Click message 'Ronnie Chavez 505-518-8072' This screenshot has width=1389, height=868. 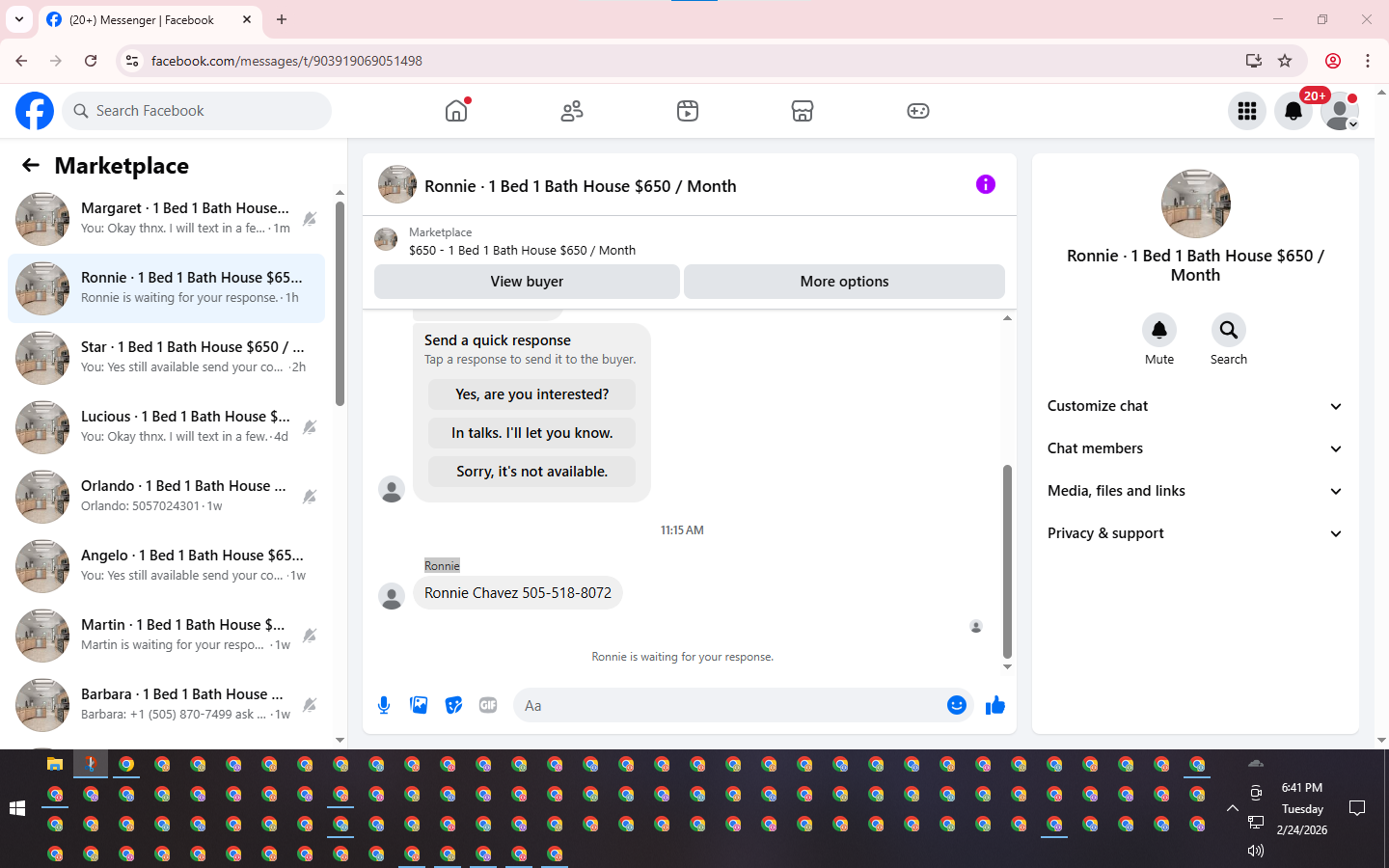[518, 593]
